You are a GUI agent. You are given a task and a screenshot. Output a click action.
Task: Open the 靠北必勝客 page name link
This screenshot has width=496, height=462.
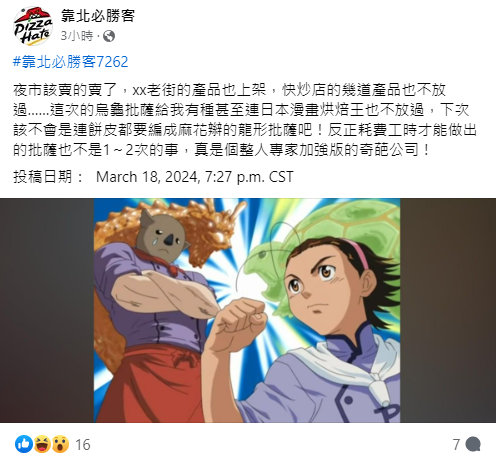pos(98,16)
